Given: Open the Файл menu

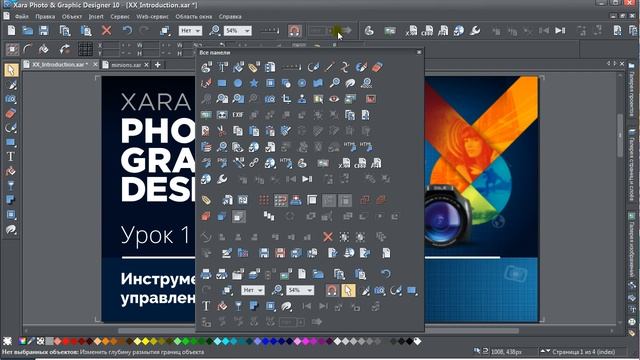Looking at the screenshot, I should (x=22, y=17).
